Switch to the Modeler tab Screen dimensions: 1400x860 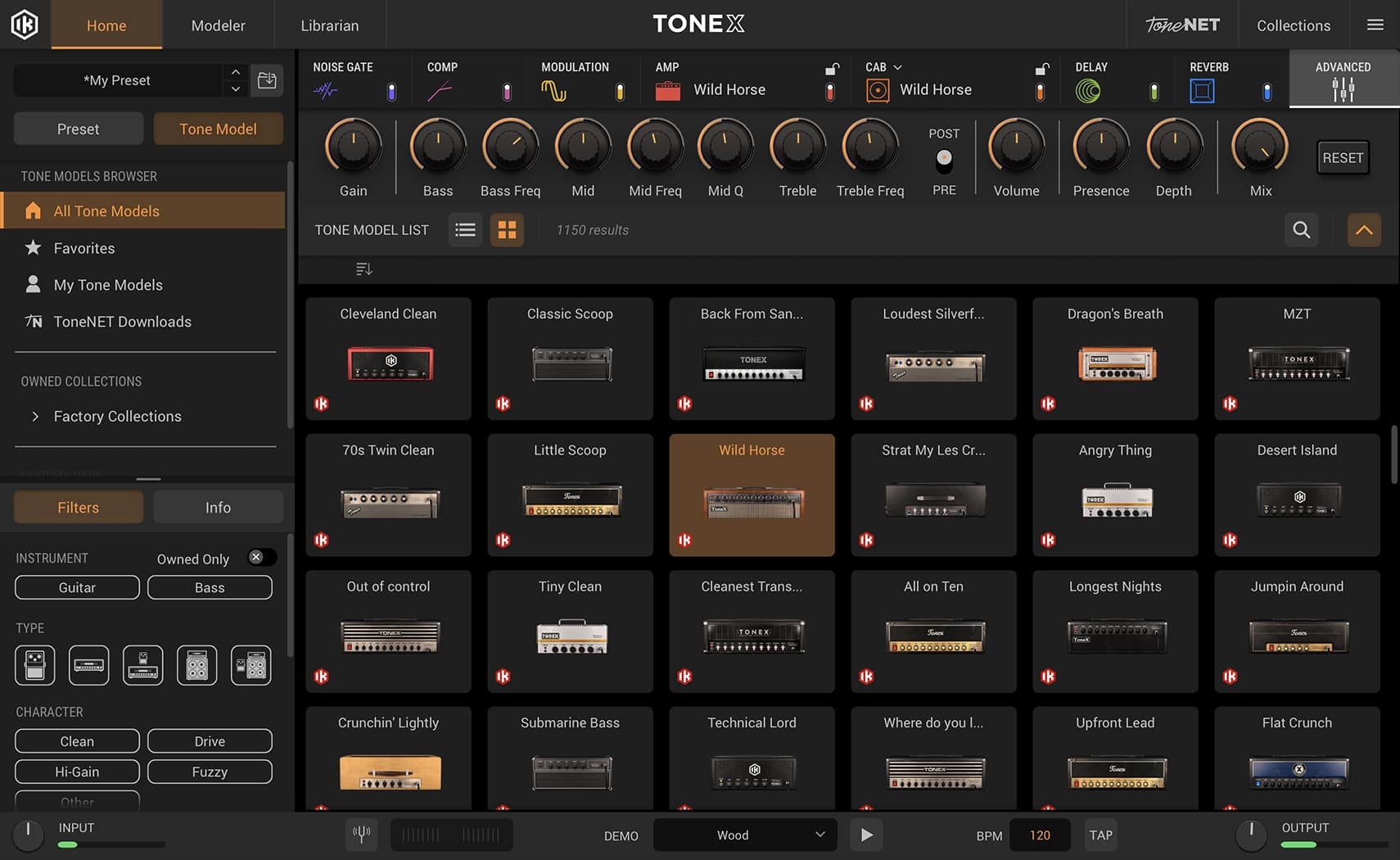(x=218, y=25)
